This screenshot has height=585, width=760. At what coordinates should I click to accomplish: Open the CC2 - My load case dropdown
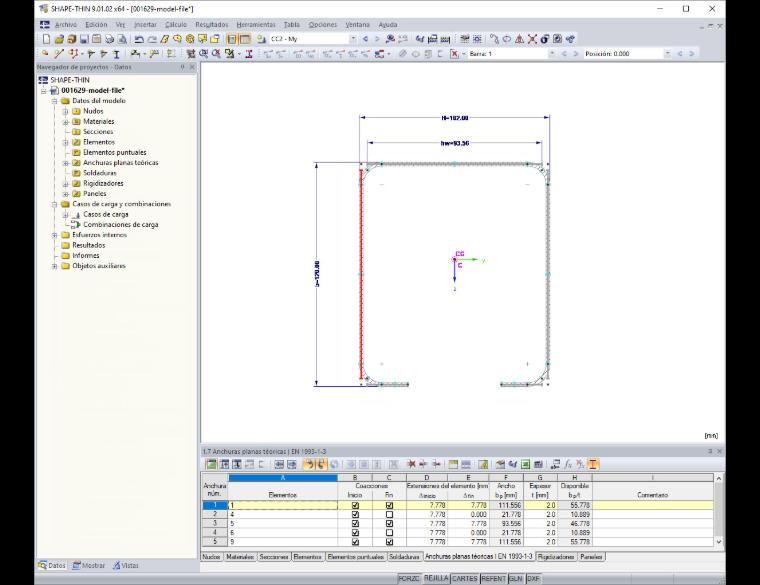tap(353, 39)
